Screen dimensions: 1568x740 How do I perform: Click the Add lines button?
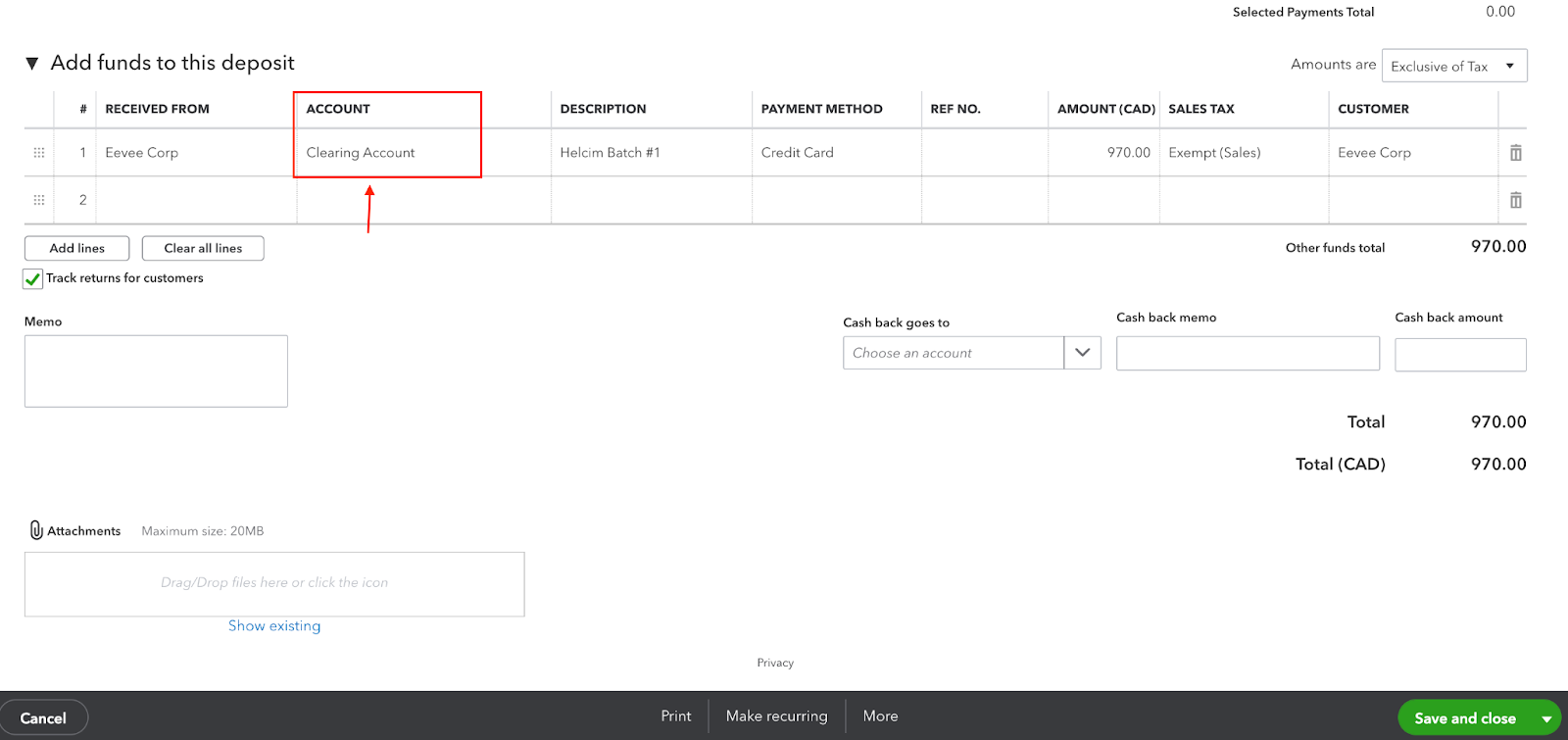[x=77, y=248]
